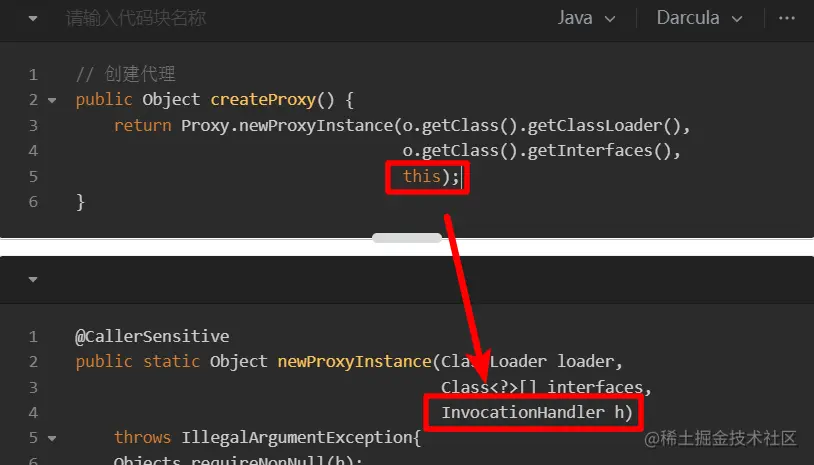Image resolution: width=814 pixels, height=465 pixels.
Task: Click line number 4 in second code block
Action: point(33,413)
